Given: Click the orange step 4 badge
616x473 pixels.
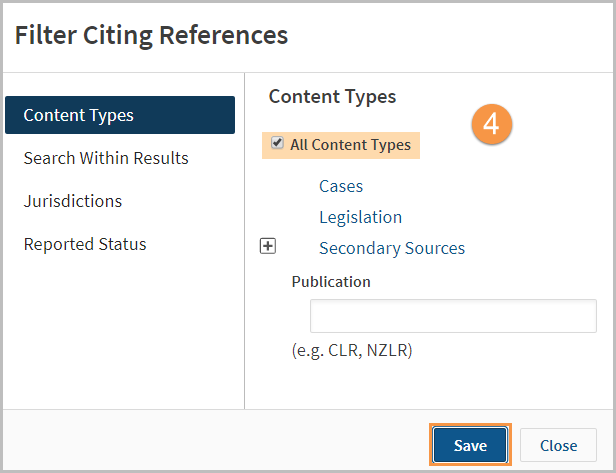Looking at the screenshot, I should click(x=491, y=124).
